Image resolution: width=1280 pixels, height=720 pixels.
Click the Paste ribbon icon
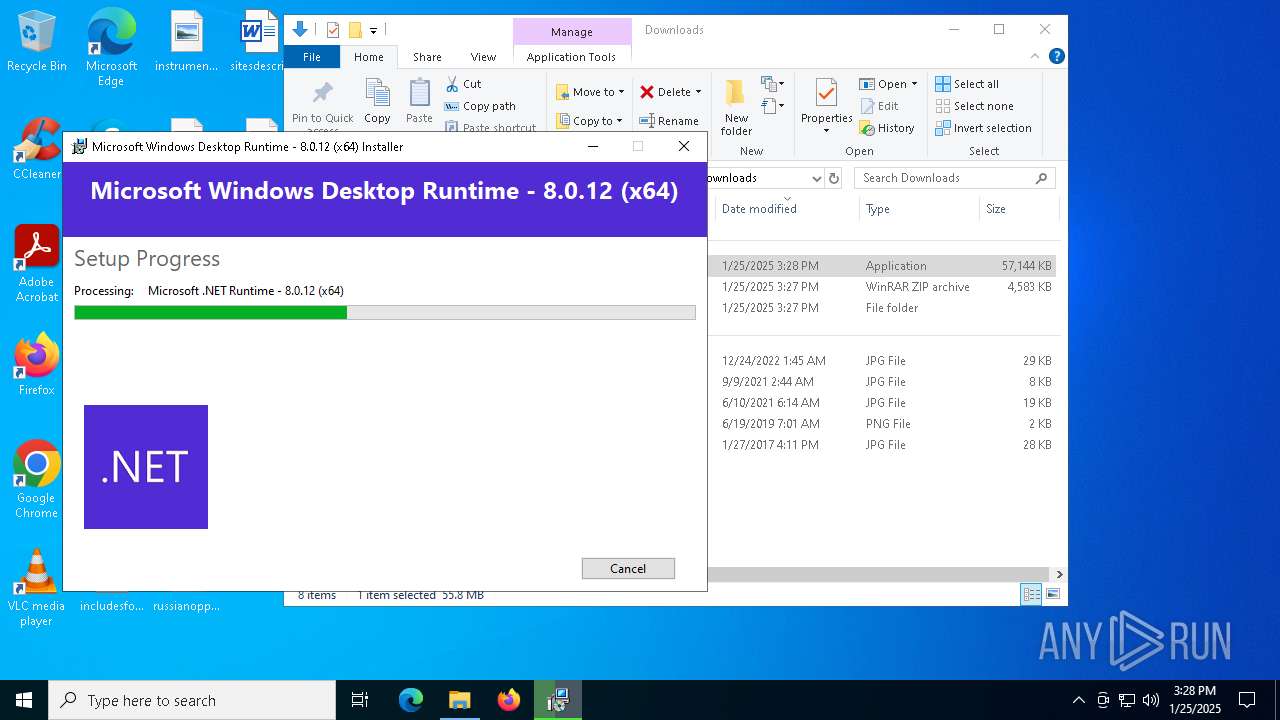[x=419, y=101]
